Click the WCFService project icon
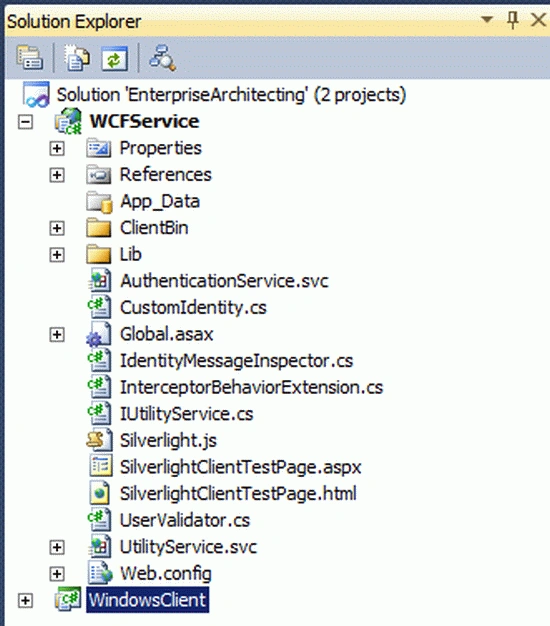550x626 pixels. pos(68,121)
